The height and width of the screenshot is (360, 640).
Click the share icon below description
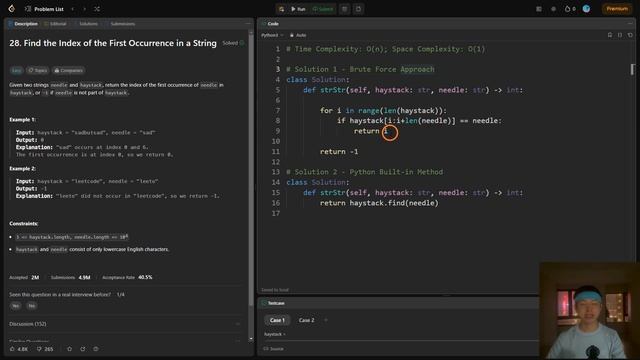pos(83,349)
